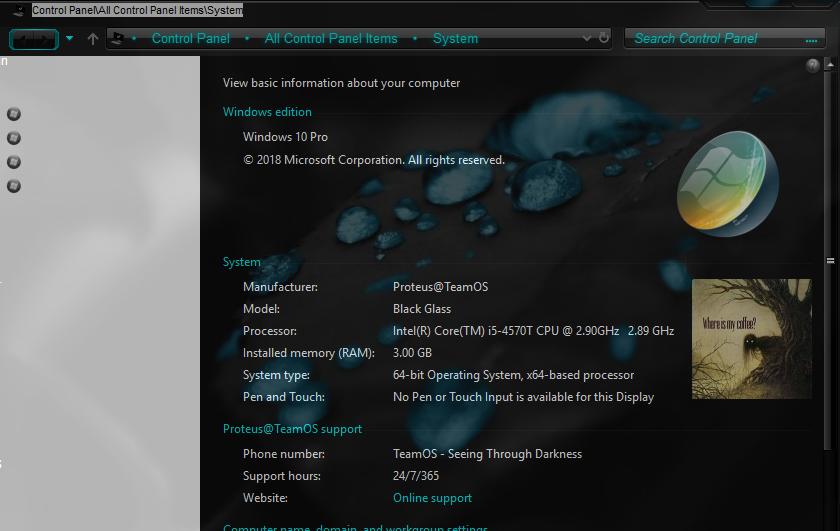Click the Windows orb logo image

tap(728, 183)
